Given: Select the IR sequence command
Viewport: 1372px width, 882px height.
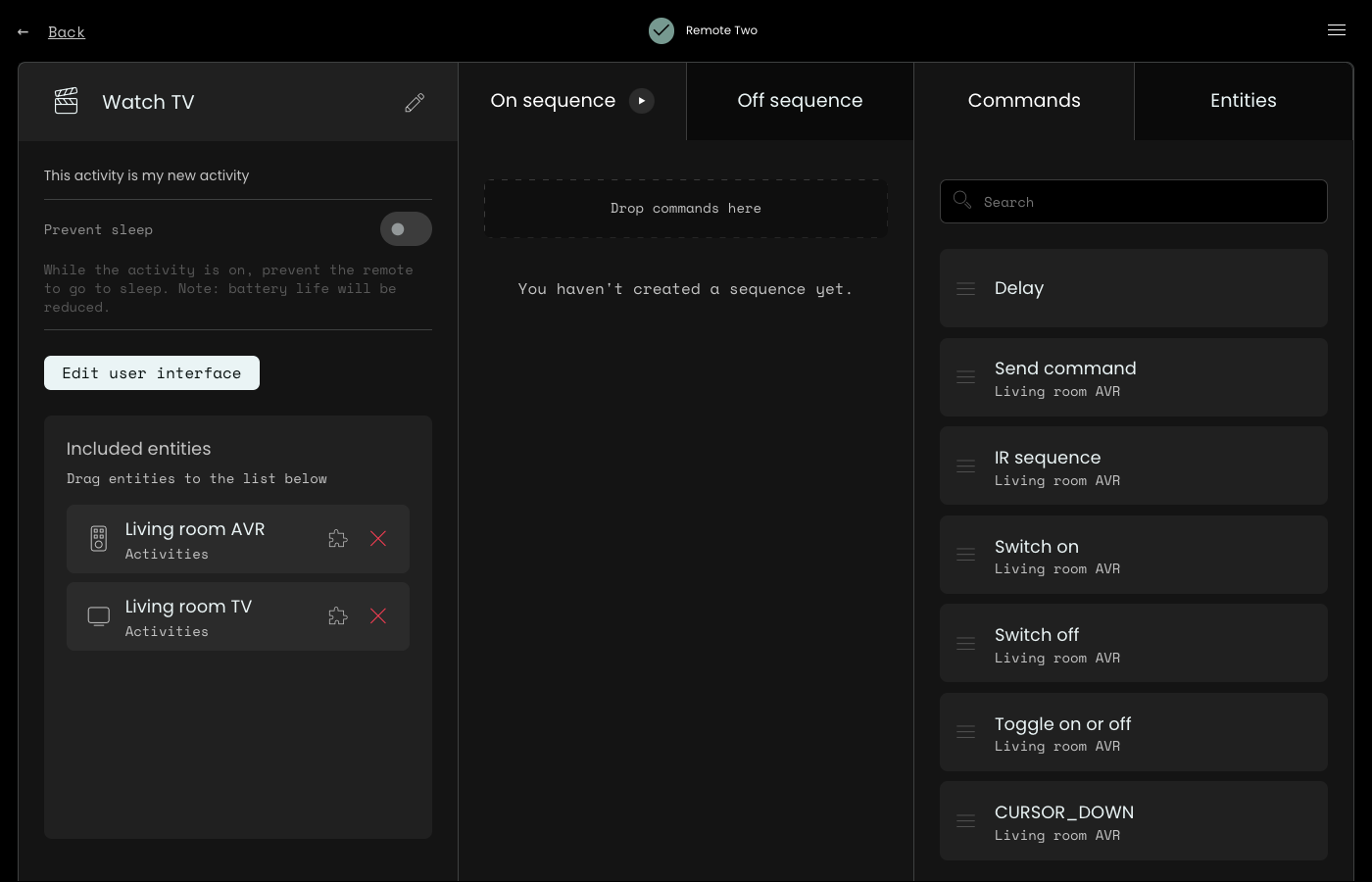Looking at the screenshot, I should 1134,465.
